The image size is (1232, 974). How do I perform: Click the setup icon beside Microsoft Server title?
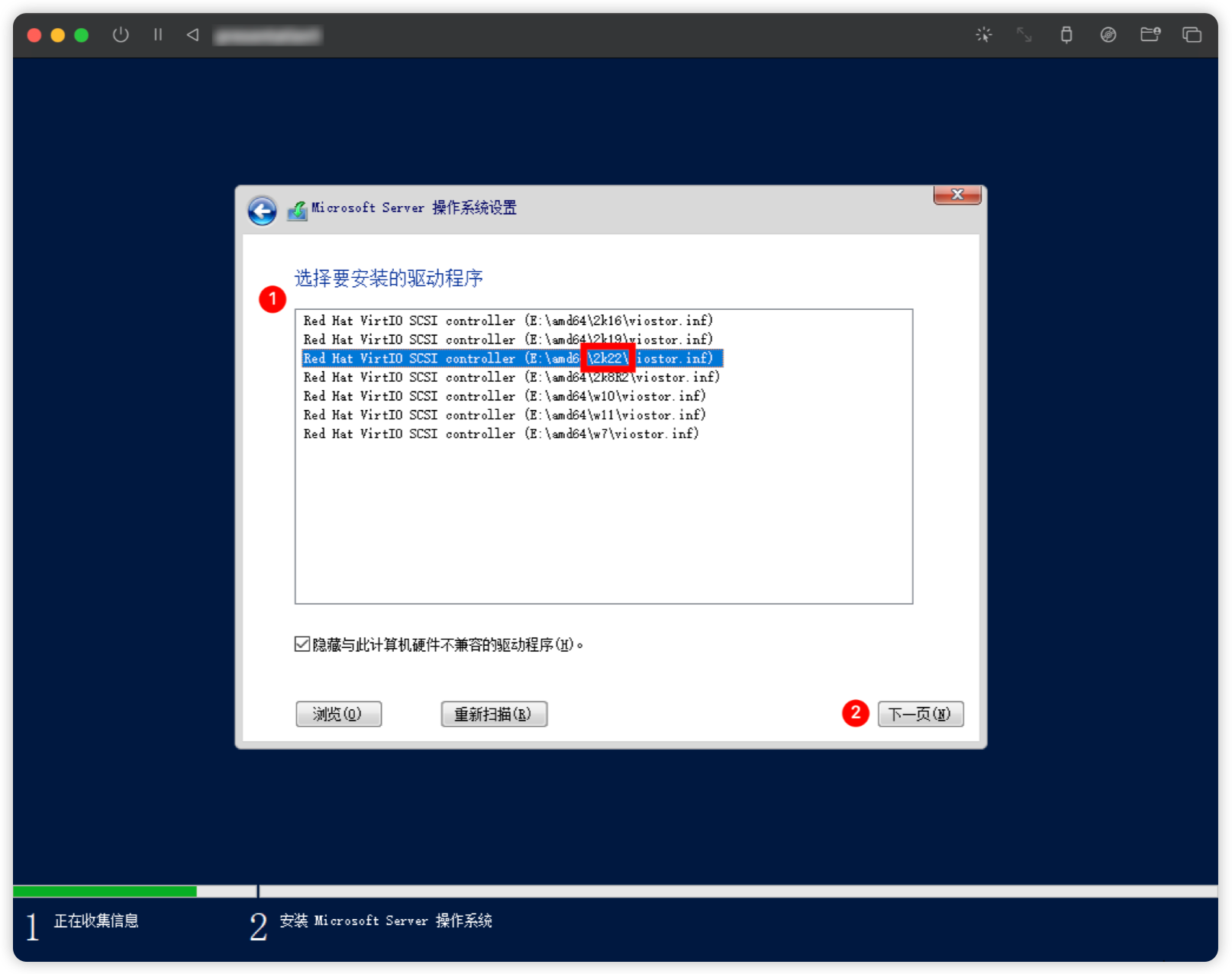(x=297, y=211)
